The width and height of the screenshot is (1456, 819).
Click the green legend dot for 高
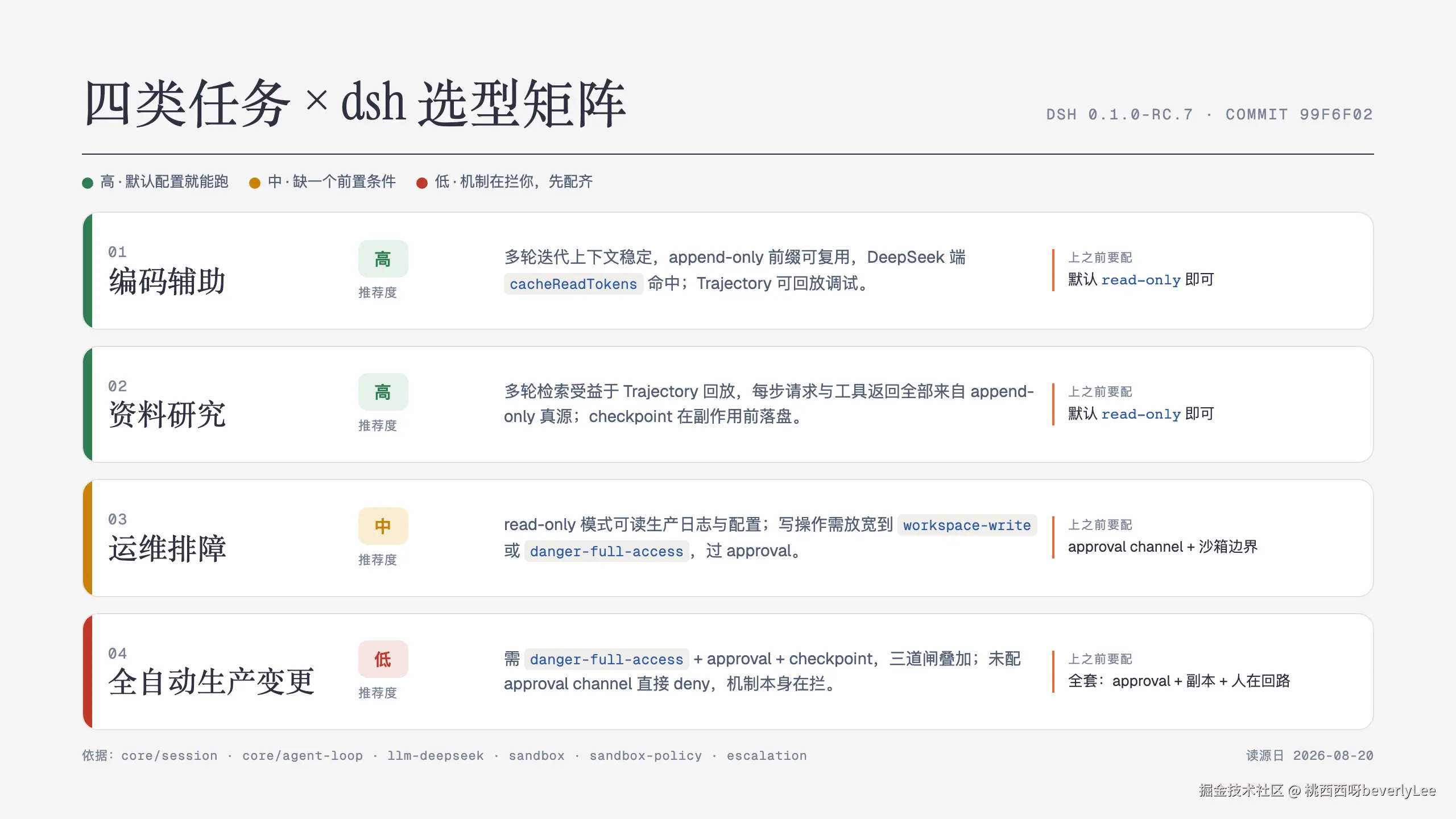point(88,183)
